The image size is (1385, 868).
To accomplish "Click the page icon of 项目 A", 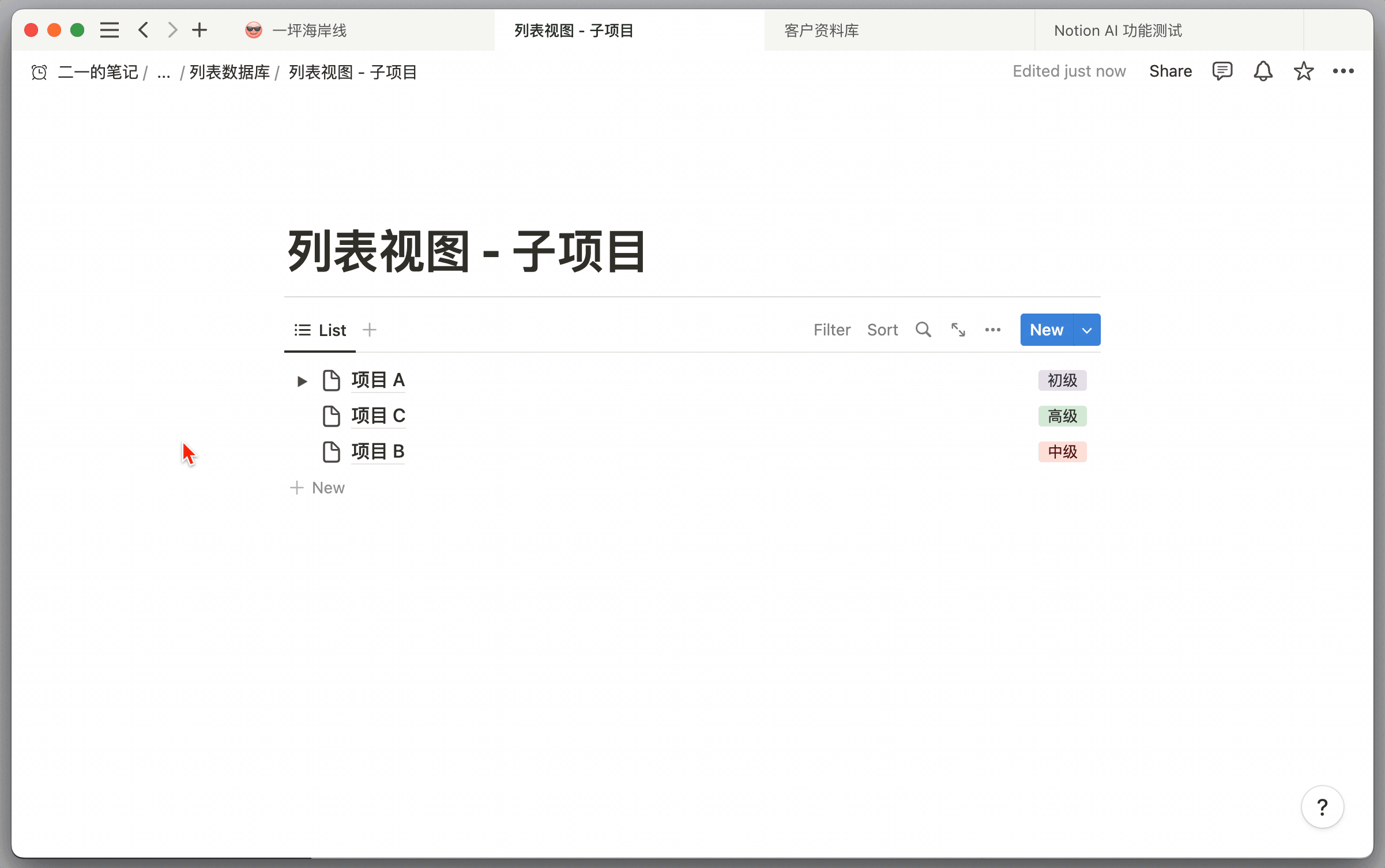I will point(332,380).
